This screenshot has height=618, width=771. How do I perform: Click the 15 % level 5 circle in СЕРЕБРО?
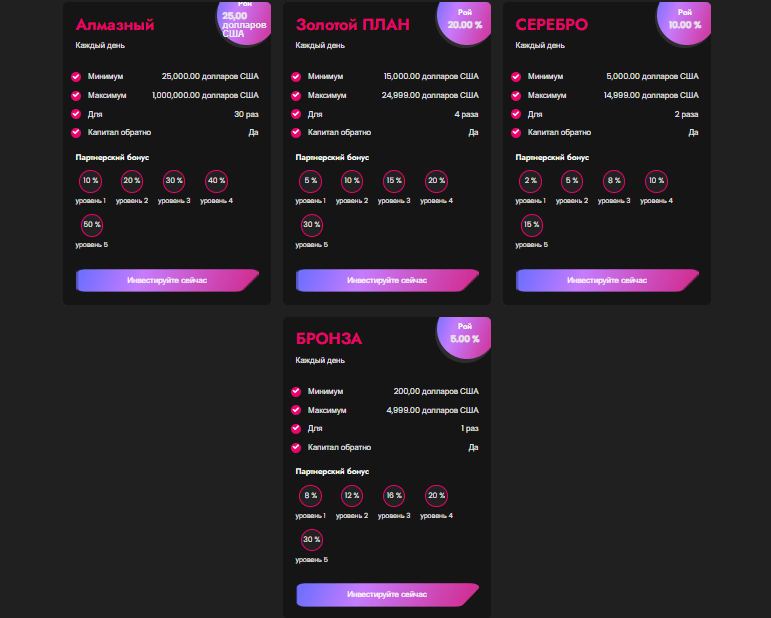(532, 225)
